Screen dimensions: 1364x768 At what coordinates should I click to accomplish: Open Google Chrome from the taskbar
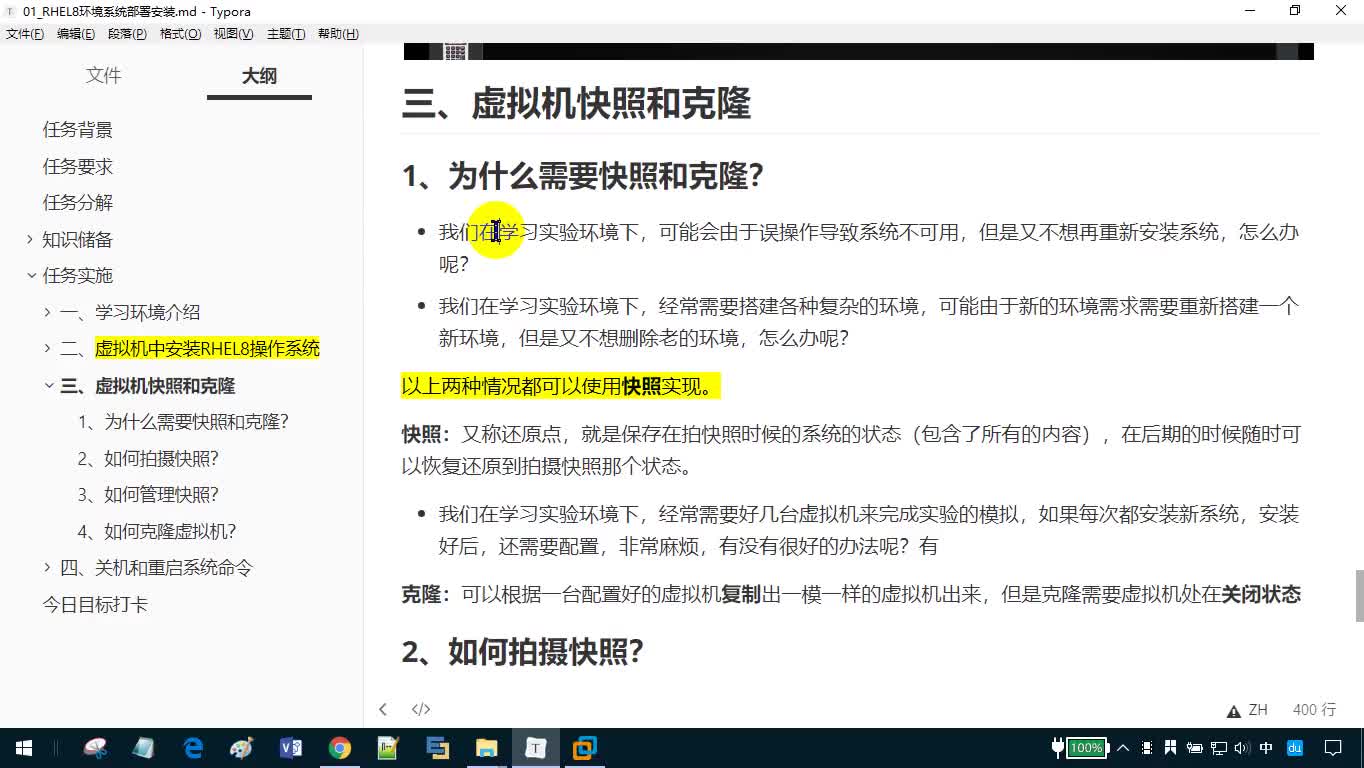pos(340,747)
